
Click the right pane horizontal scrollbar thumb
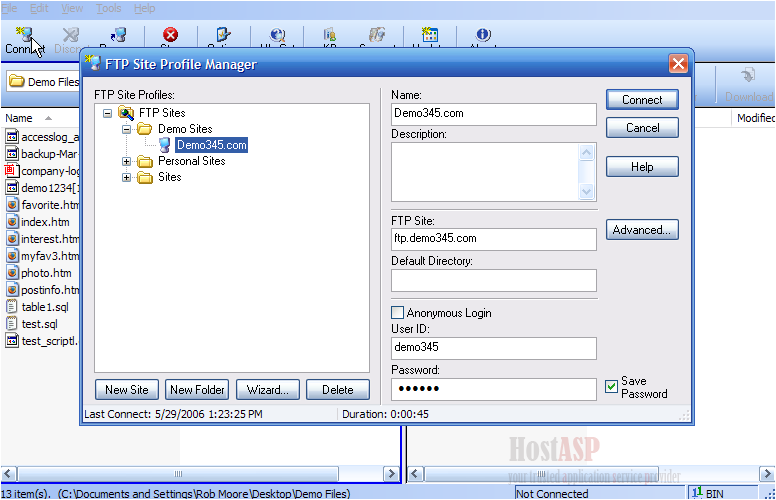click(541, 474)
